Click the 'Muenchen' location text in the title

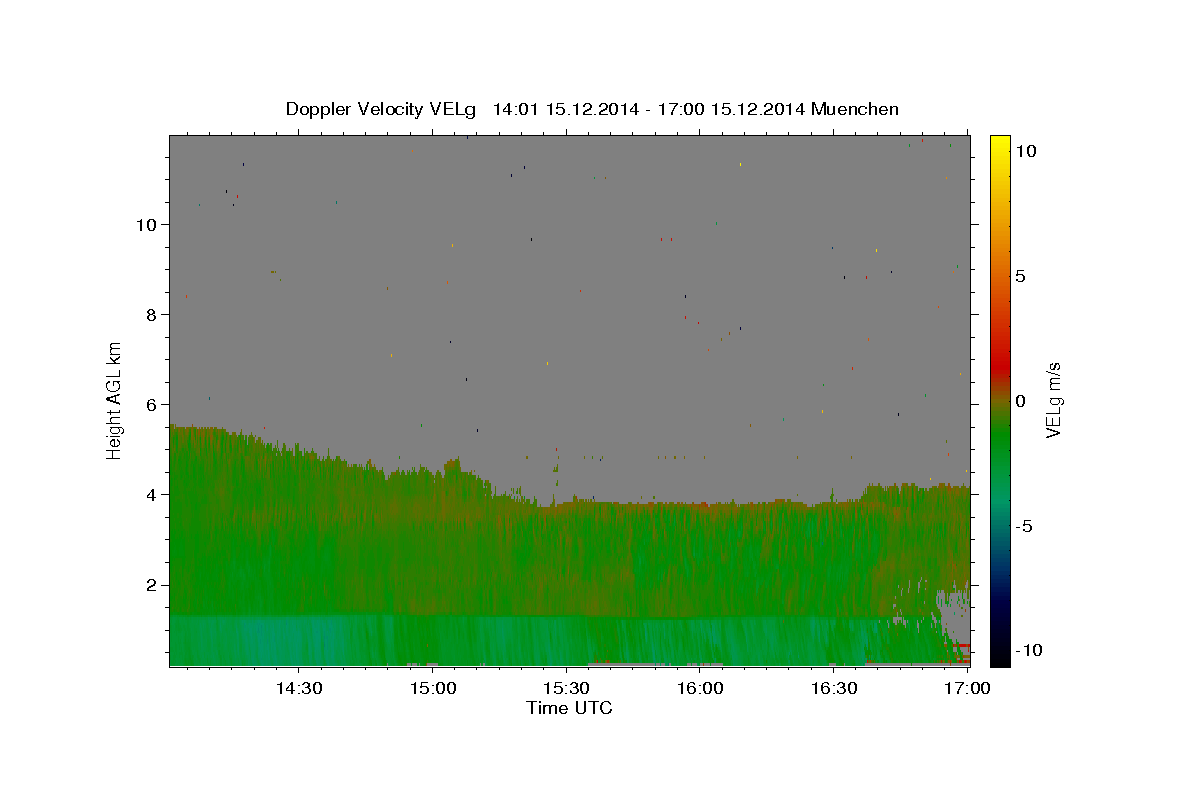[x=855, y=109]
